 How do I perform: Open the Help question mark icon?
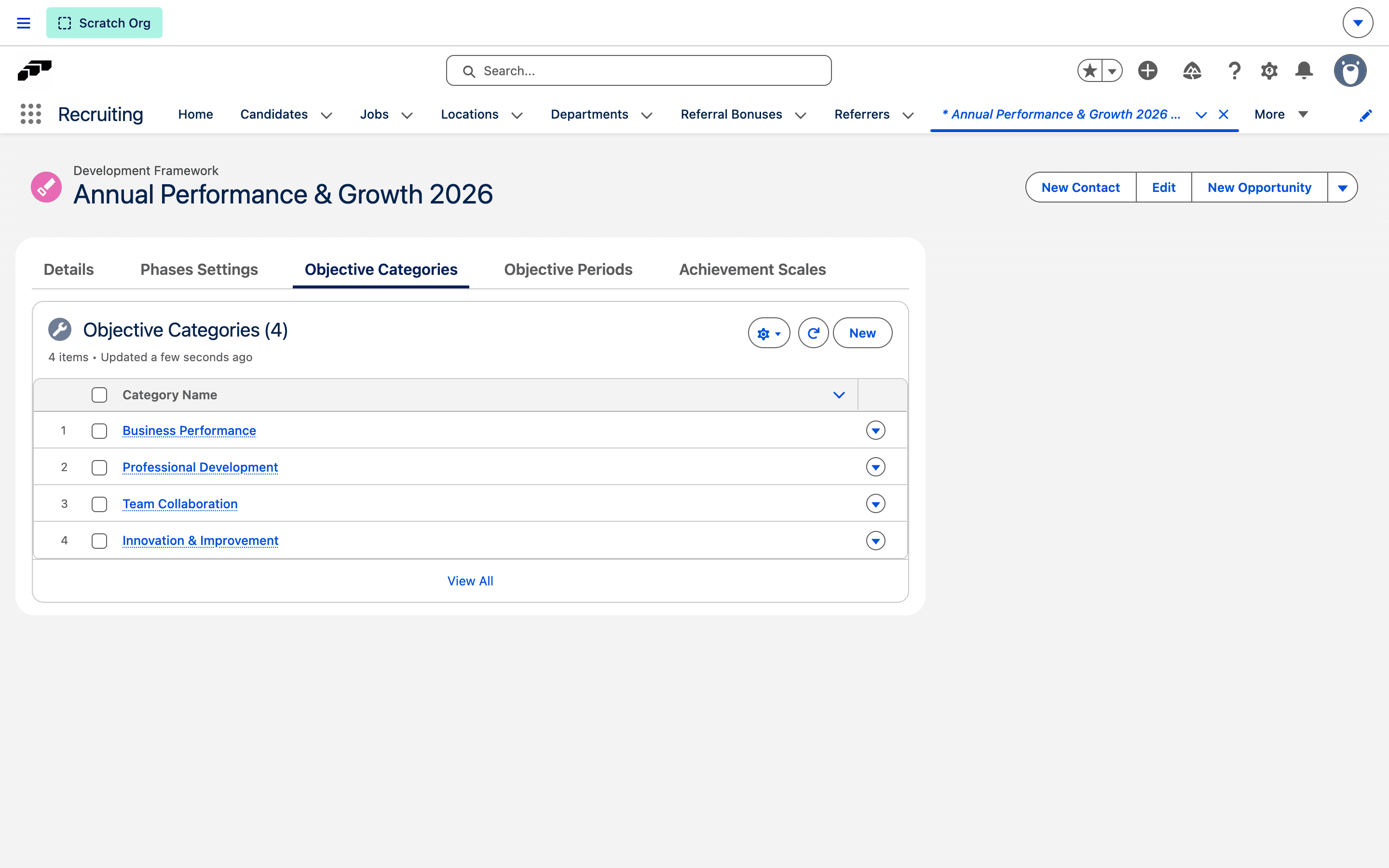coord(1234,70)
